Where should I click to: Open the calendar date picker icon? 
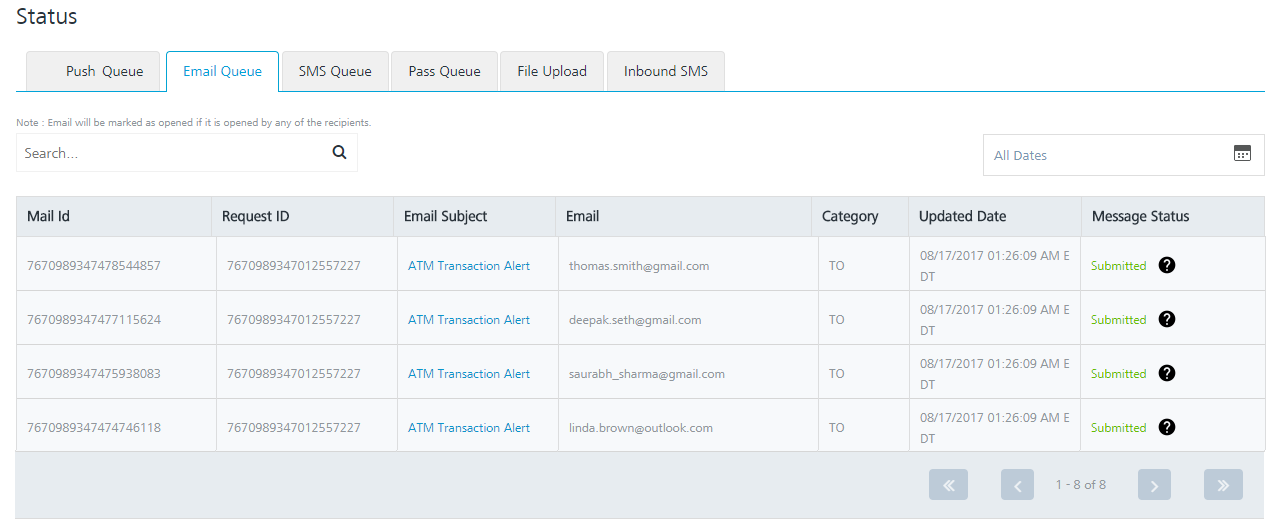(1242, 154)
